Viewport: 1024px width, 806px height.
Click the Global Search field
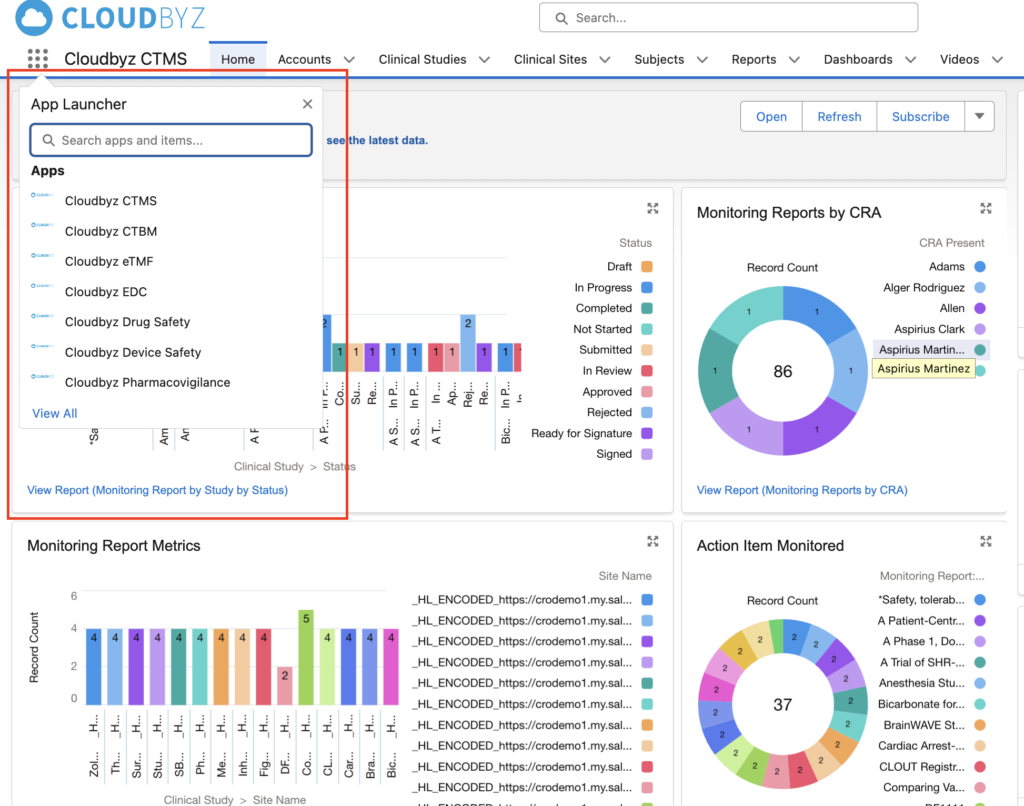tap(728, 18)
